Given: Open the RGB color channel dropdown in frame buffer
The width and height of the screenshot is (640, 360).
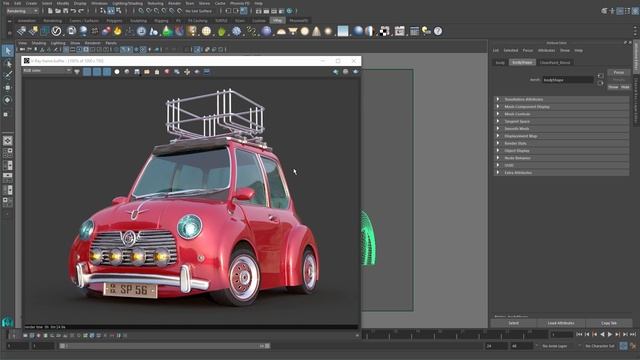Looking at the screenshot, I should [47, 71].
